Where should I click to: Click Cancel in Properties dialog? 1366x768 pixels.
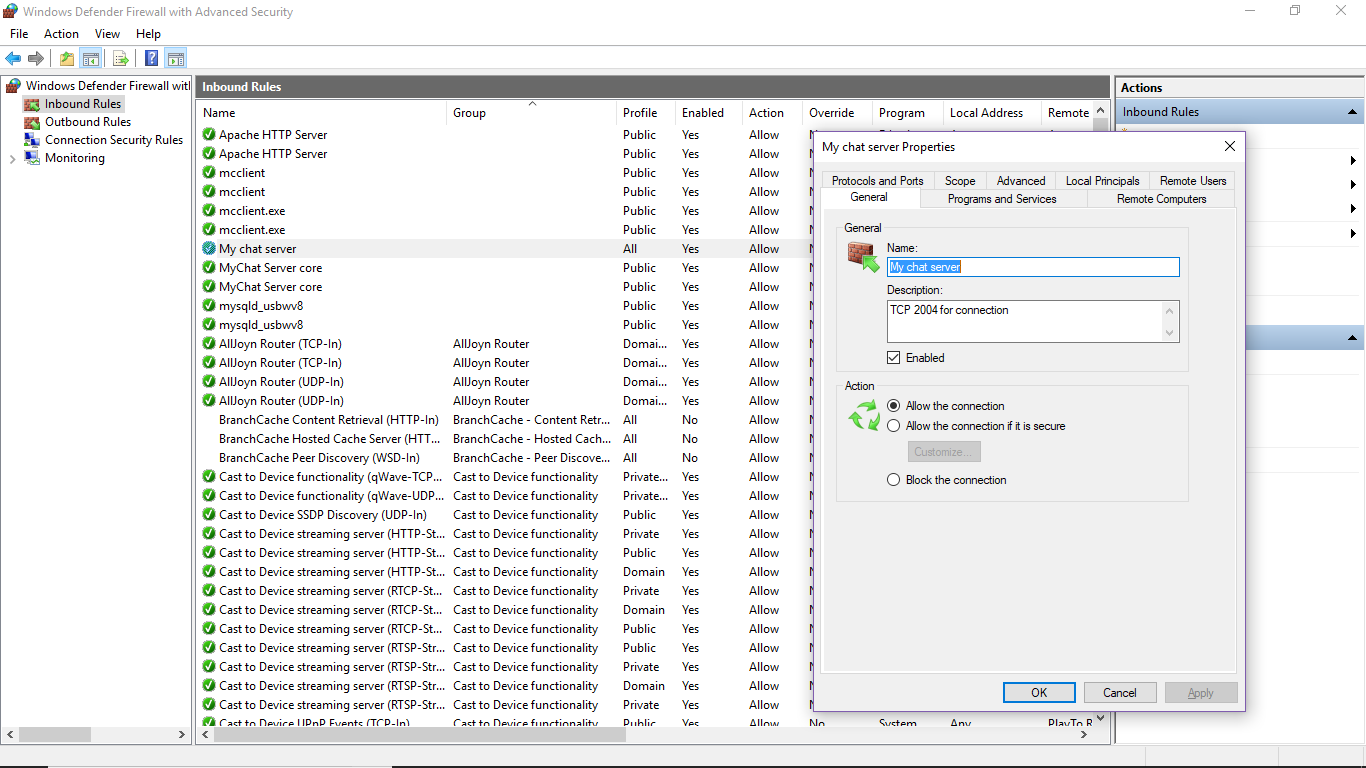pyautogui.click(x=1119, y=693)
